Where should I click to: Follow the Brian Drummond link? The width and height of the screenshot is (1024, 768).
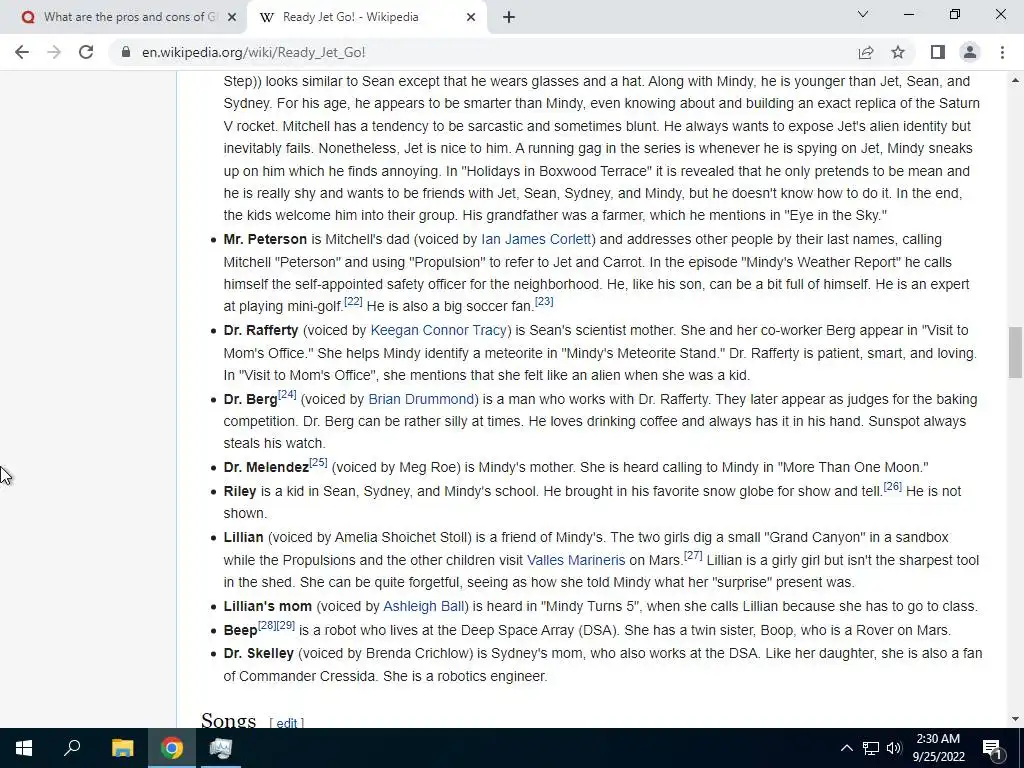[421, 399]
